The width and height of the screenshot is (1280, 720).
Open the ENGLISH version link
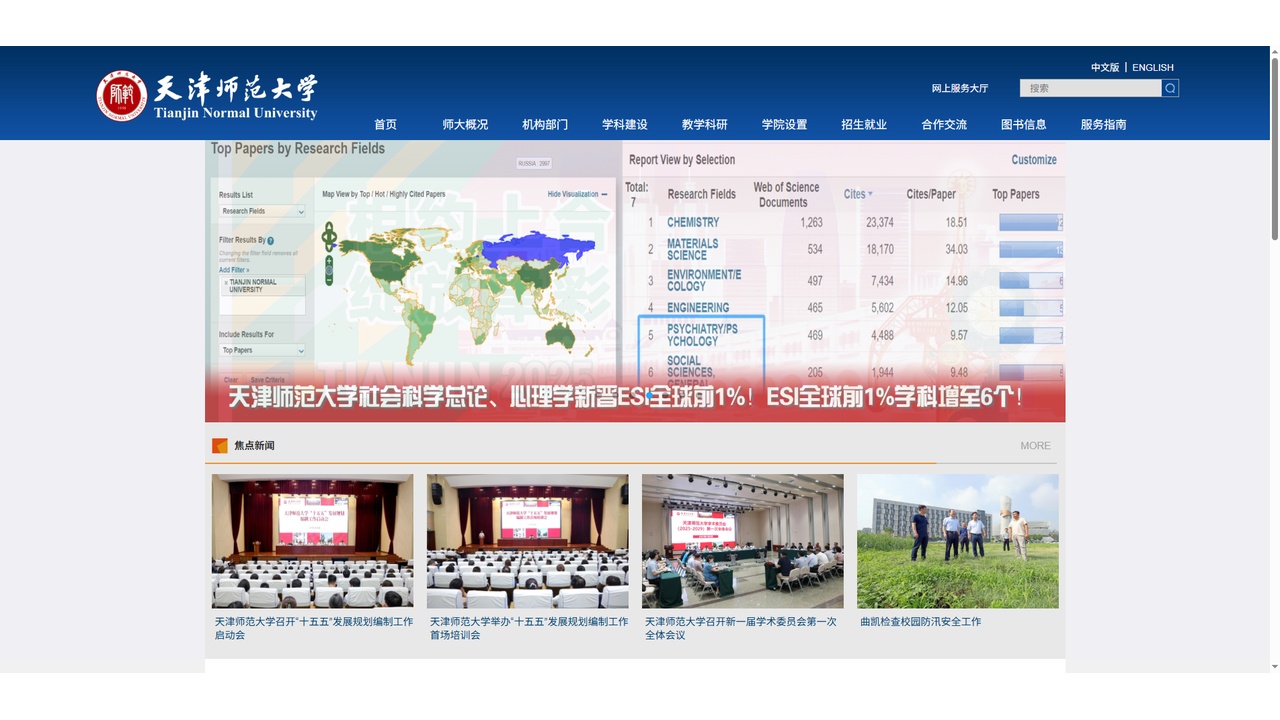pos(1152,67)
